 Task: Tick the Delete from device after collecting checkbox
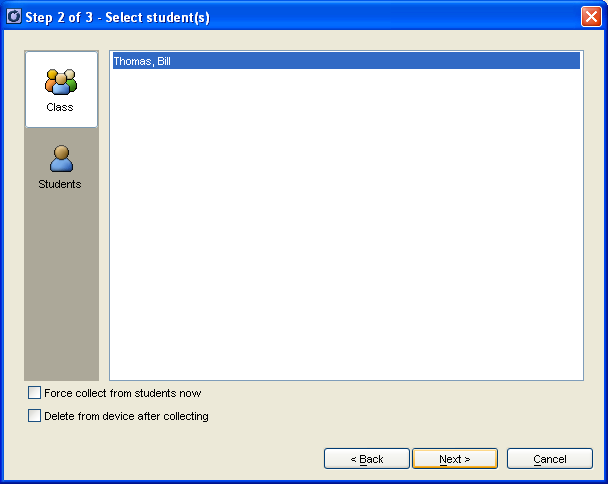(x=35, y=416)
